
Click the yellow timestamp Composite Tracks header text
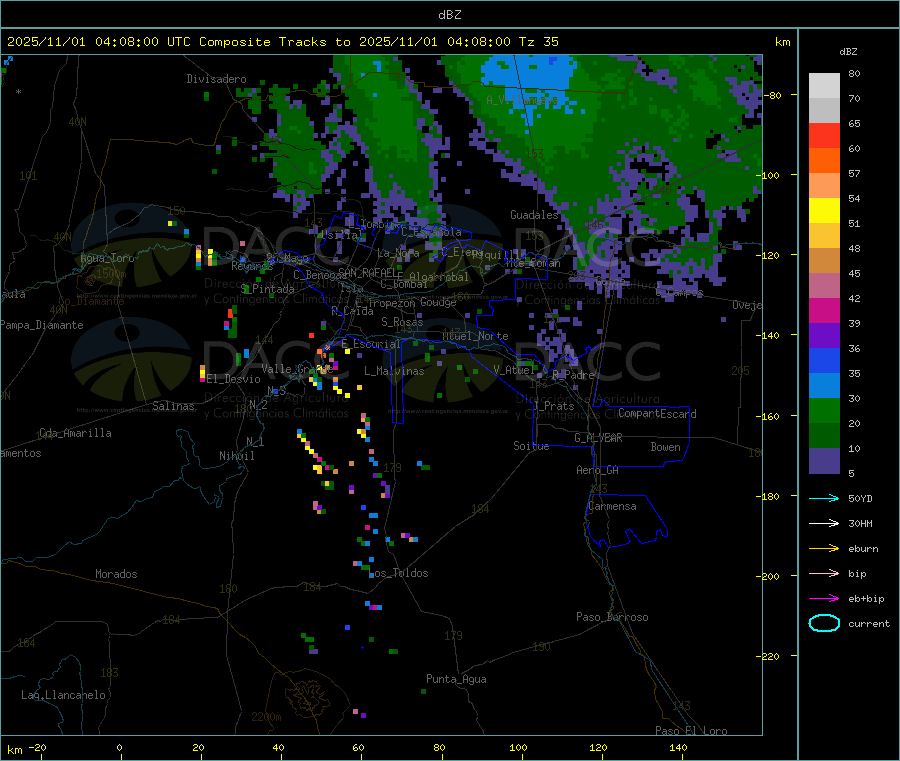282,42
